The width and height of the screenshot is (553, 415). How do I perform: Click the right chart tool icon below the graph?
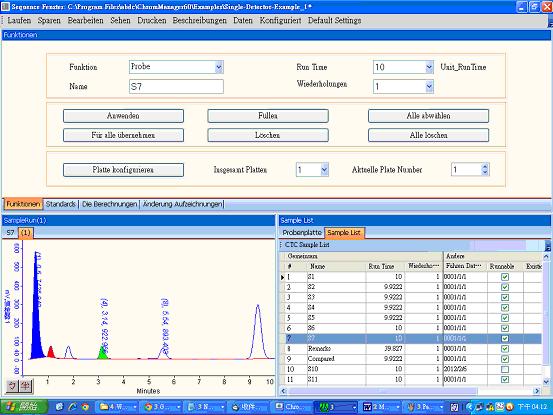tap(25, 386)
